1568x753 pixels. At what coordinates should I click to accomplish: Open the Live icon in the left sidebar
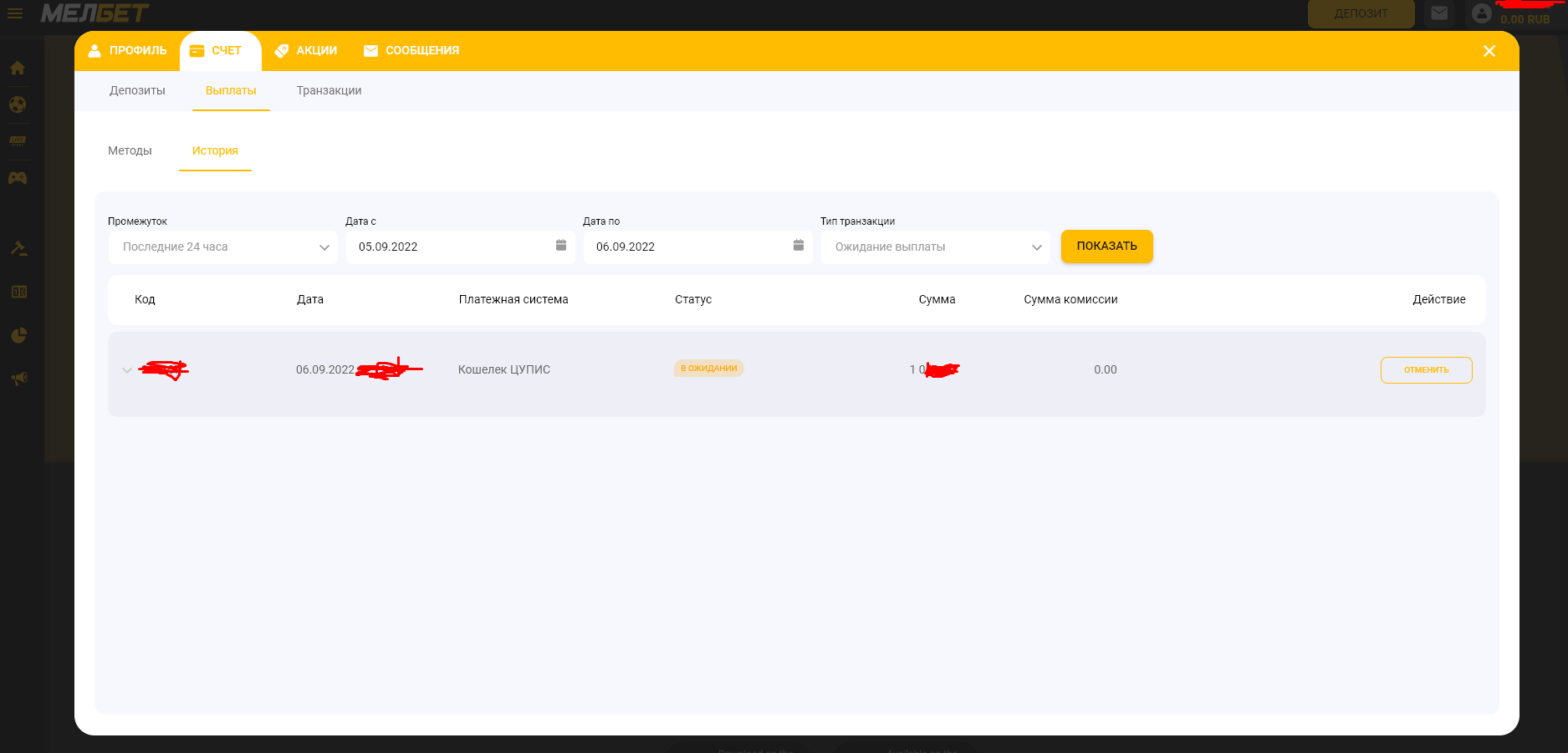(18, 140)
